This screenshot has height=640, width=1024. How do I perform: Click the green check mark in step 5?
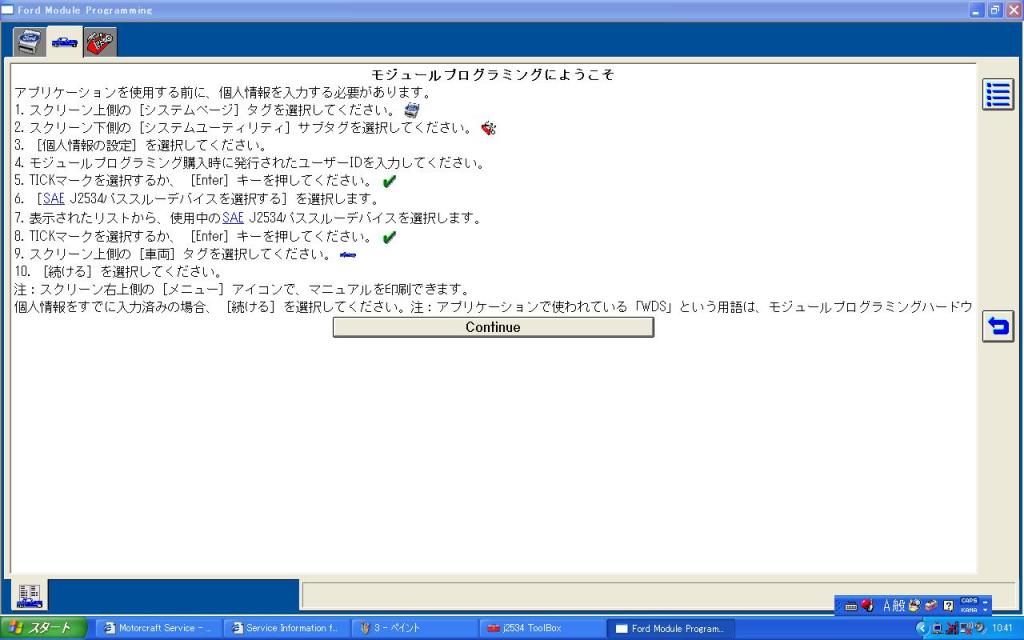point(389,182)
